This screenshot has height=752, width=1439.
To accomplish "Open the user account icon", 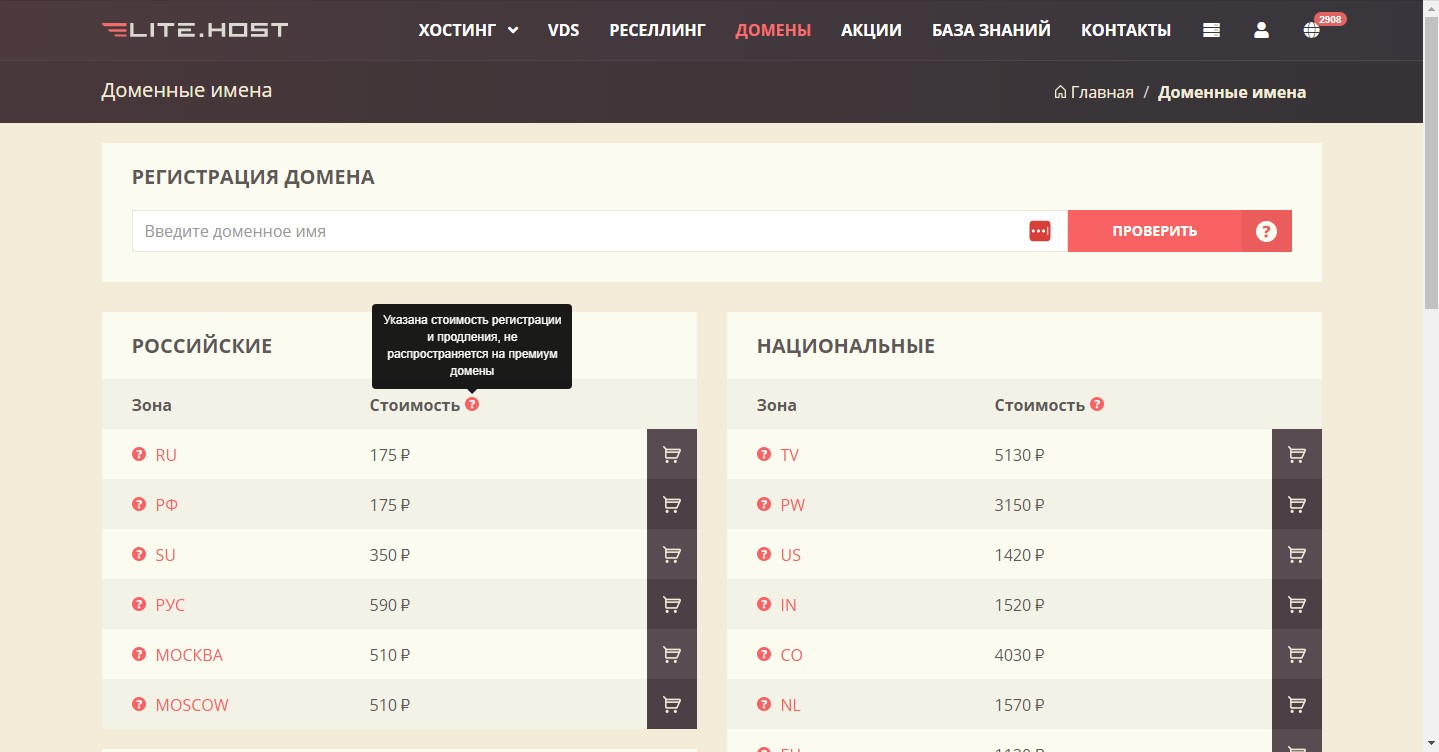I will pyautogui.click(x=1261, y=30).
